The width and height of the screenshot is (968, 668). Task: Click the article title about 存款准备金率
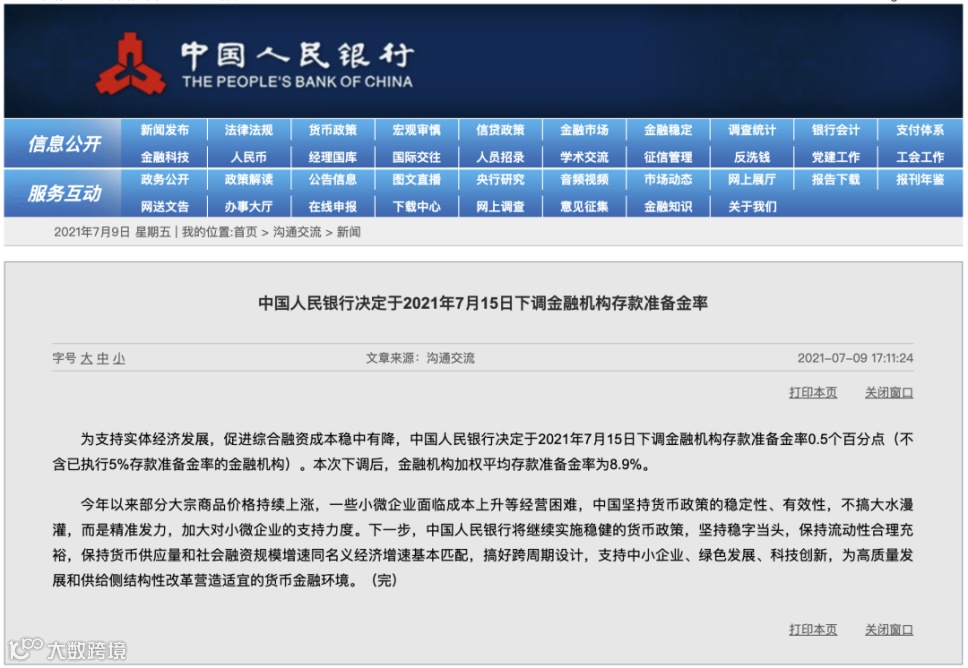(x=483, y=303)
